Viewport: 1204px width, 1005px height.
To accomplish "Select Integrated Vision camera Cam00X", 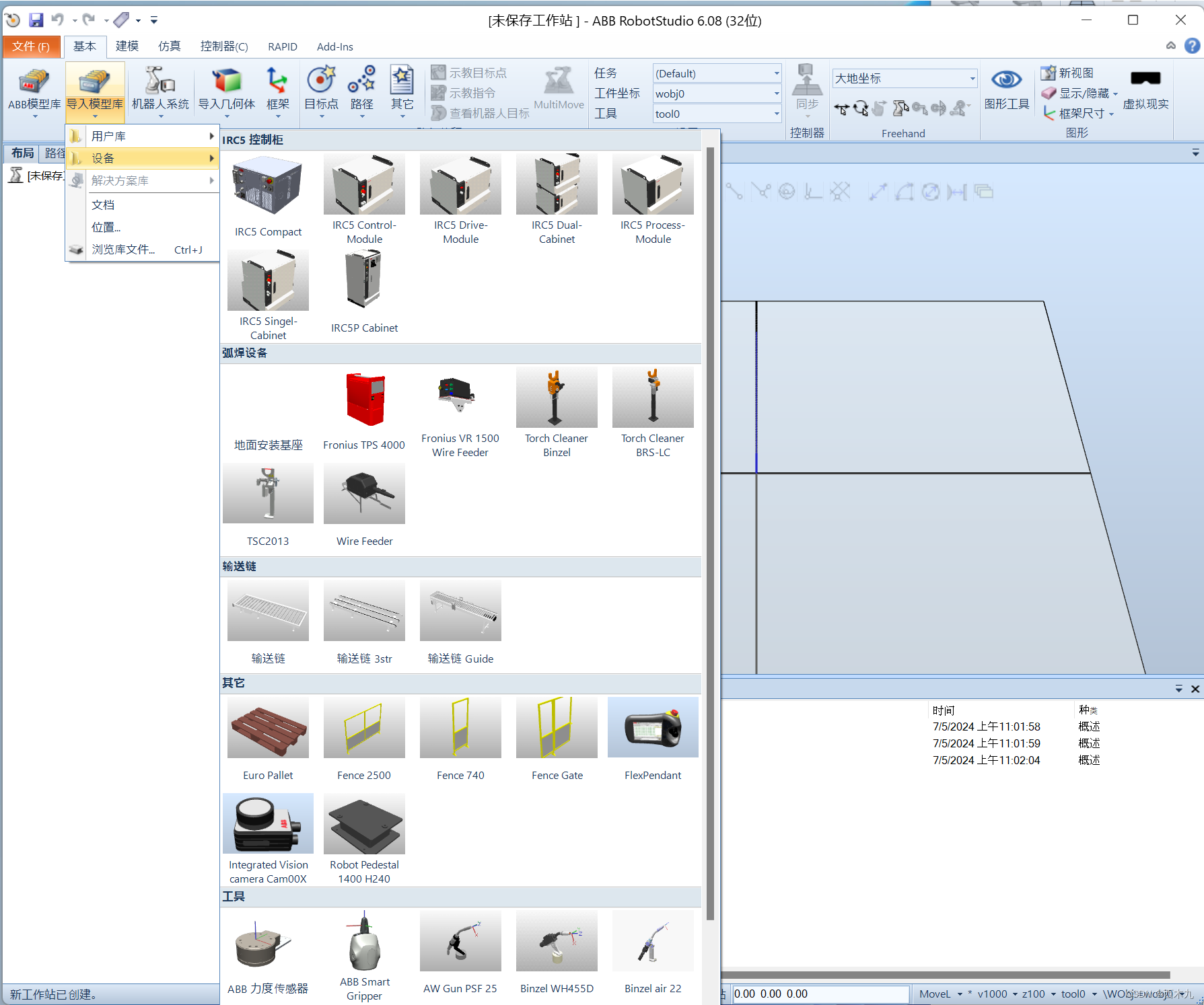I will [x=268, y=839].
